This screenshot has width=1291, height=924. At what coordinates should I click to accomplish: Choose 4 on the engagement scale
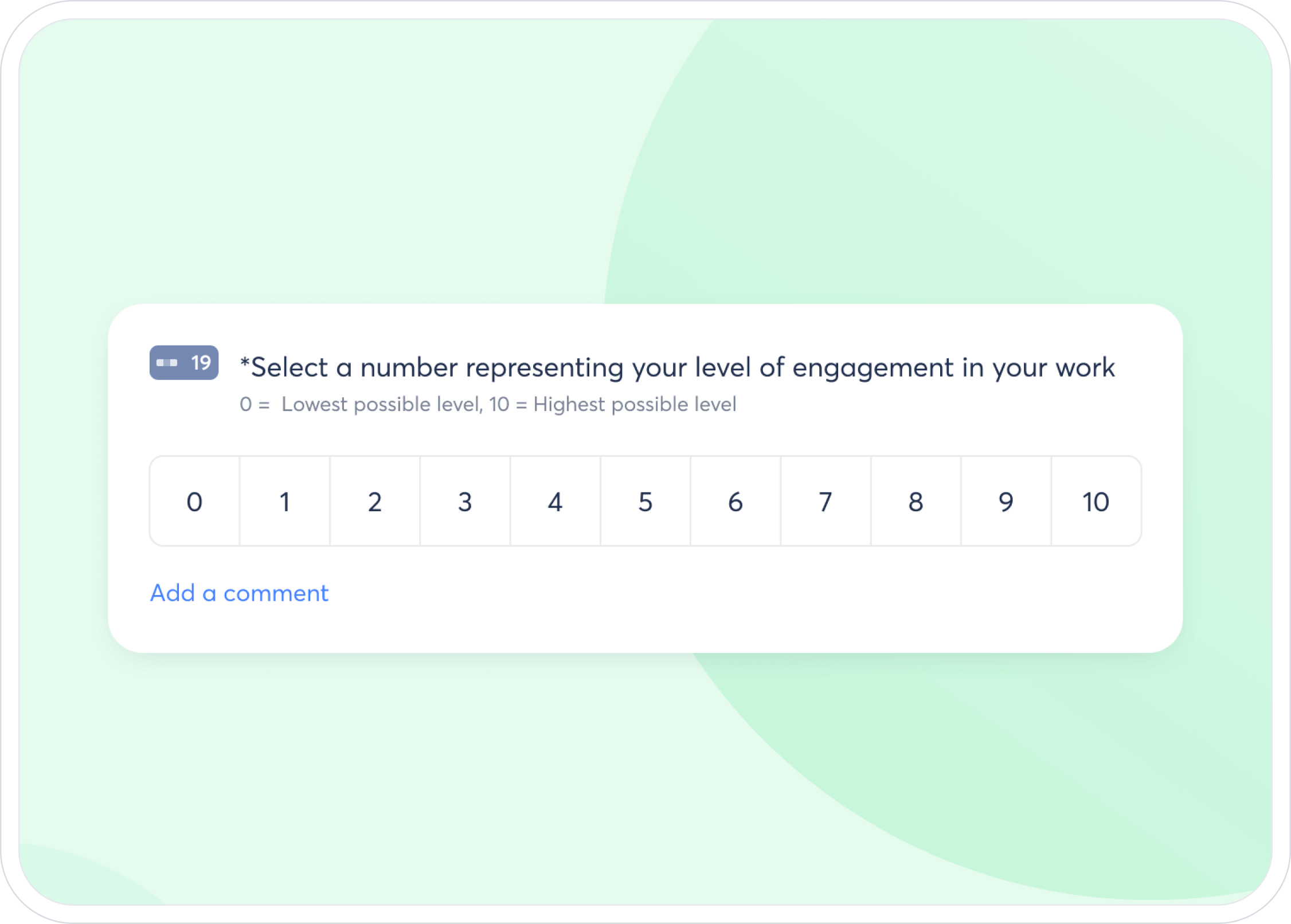[x=555, y=502]
